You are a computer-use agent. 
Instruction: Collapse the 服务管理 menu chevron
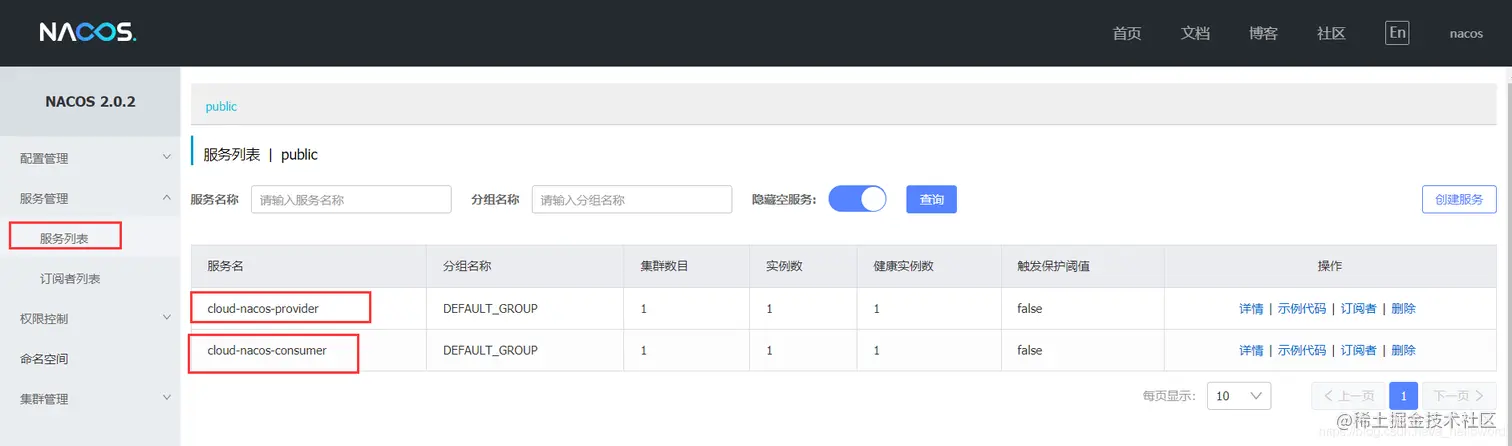coord(167,198)
